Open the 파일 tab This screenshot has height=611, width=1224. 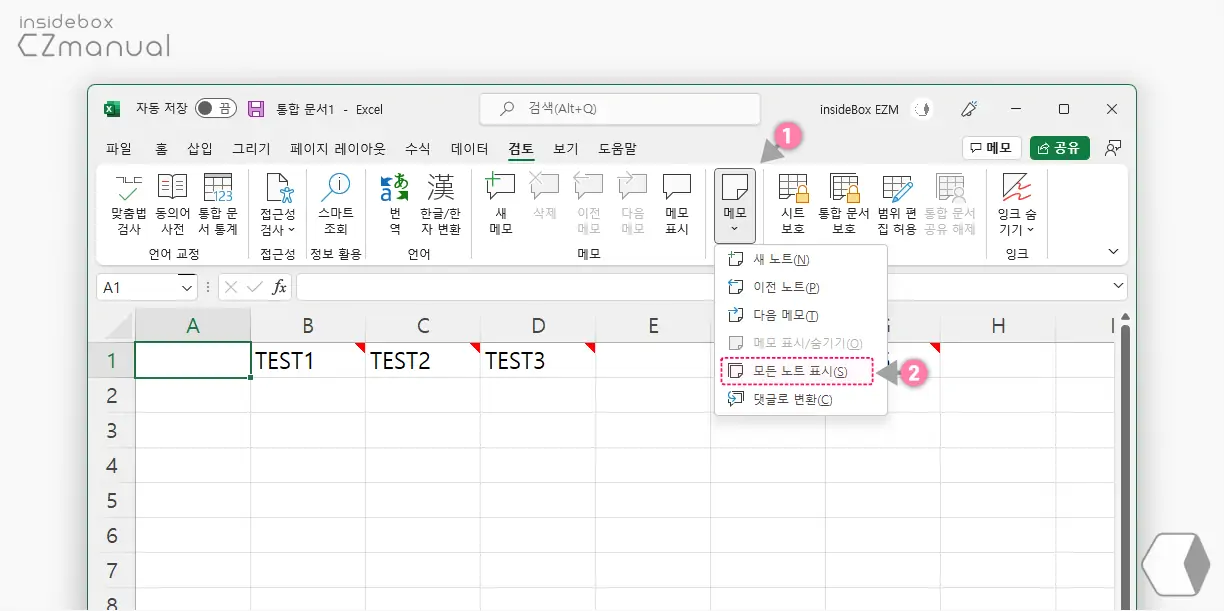tap(118, 148)
